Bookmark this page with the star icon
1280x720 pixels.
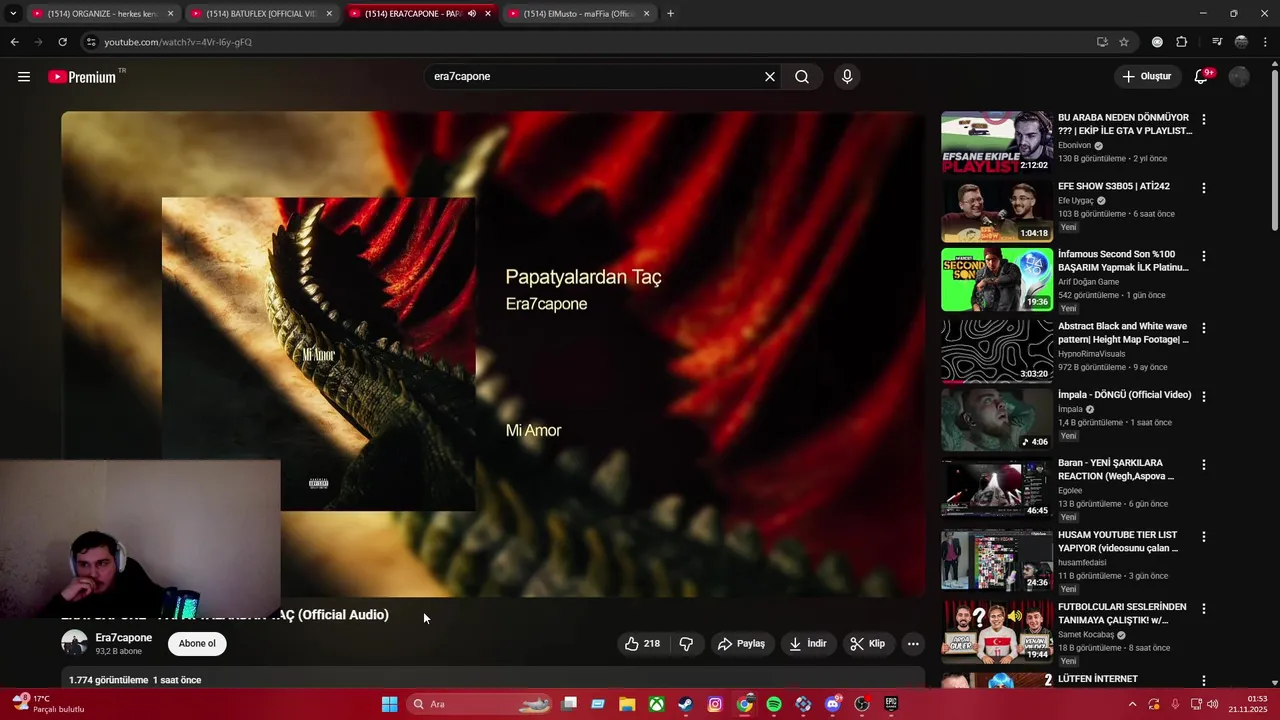(x=1124, y=42)
